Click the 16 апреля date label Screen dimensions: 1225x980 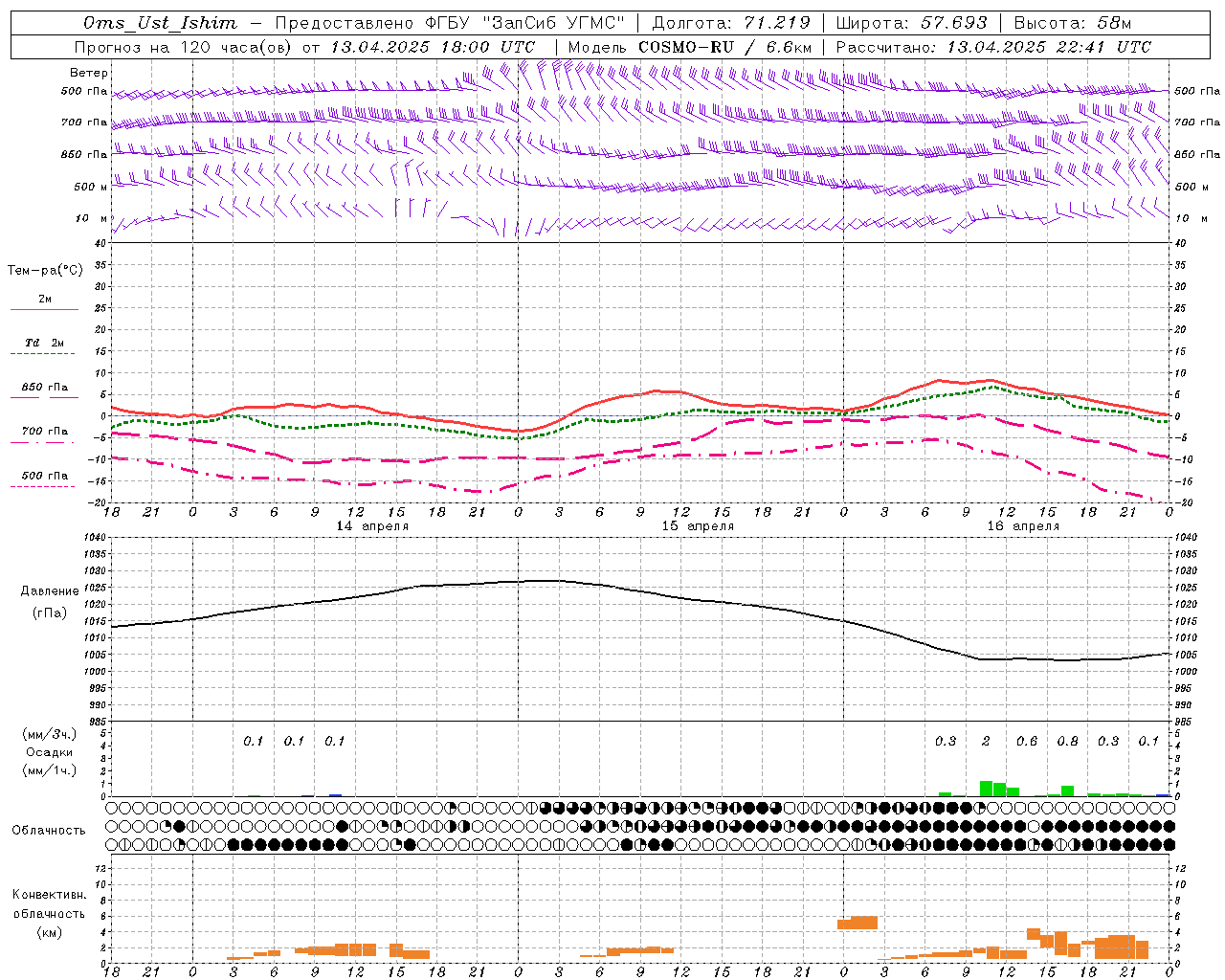[1023, 526]
